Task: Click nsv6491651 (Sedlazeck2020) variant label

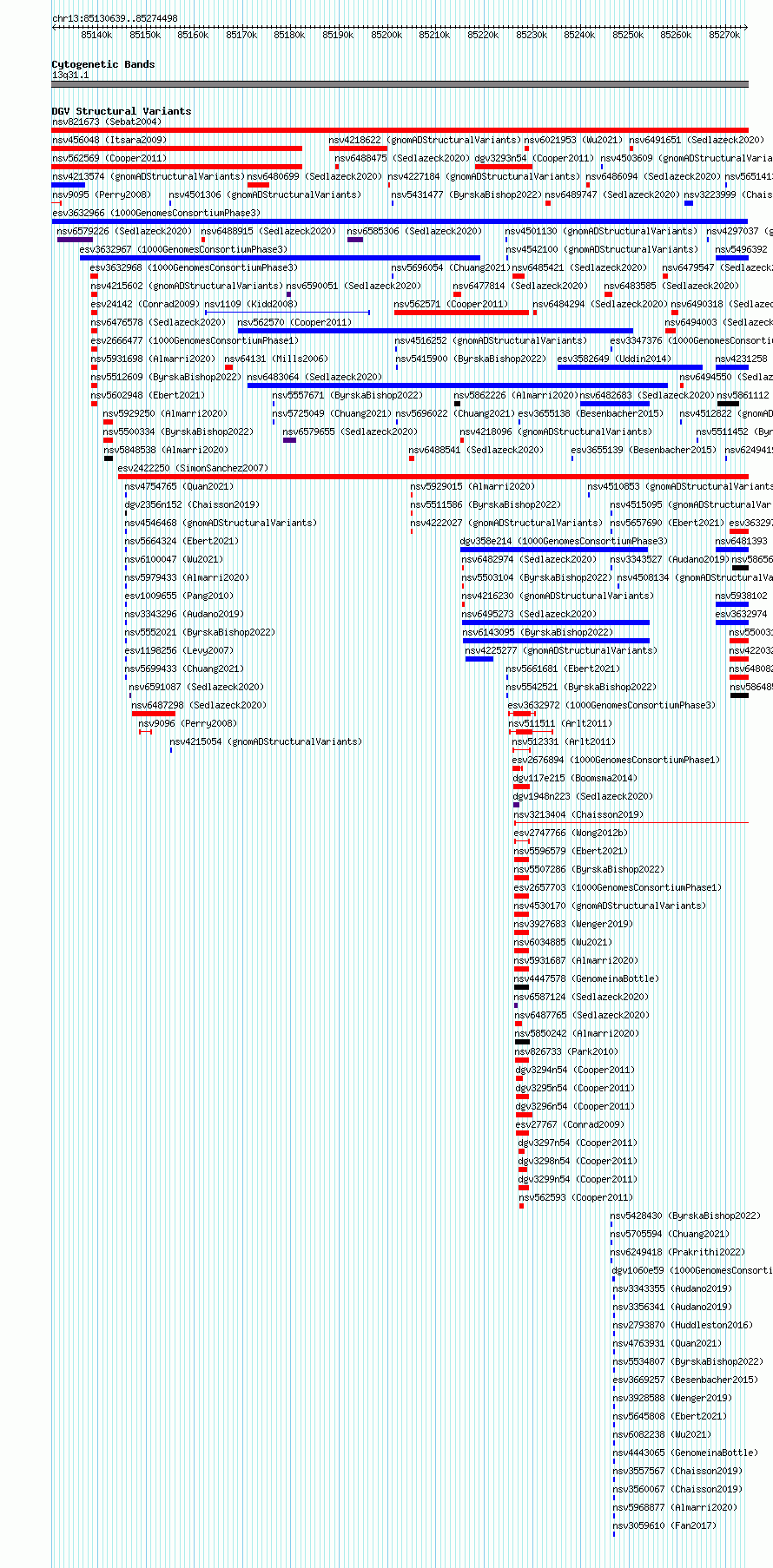Action: pyautogui.click(x=697, y=140)
